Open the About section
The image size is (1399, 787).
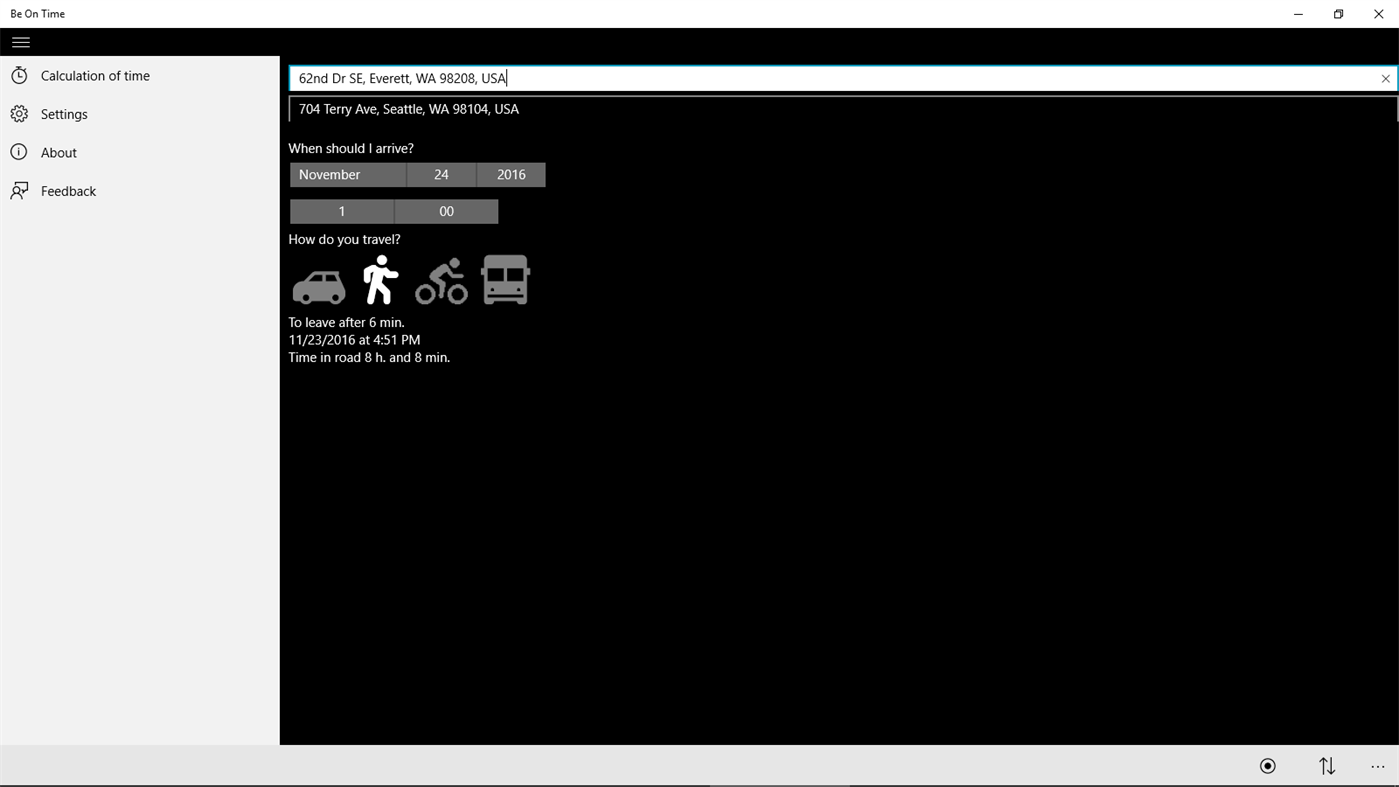pos(19,152)
